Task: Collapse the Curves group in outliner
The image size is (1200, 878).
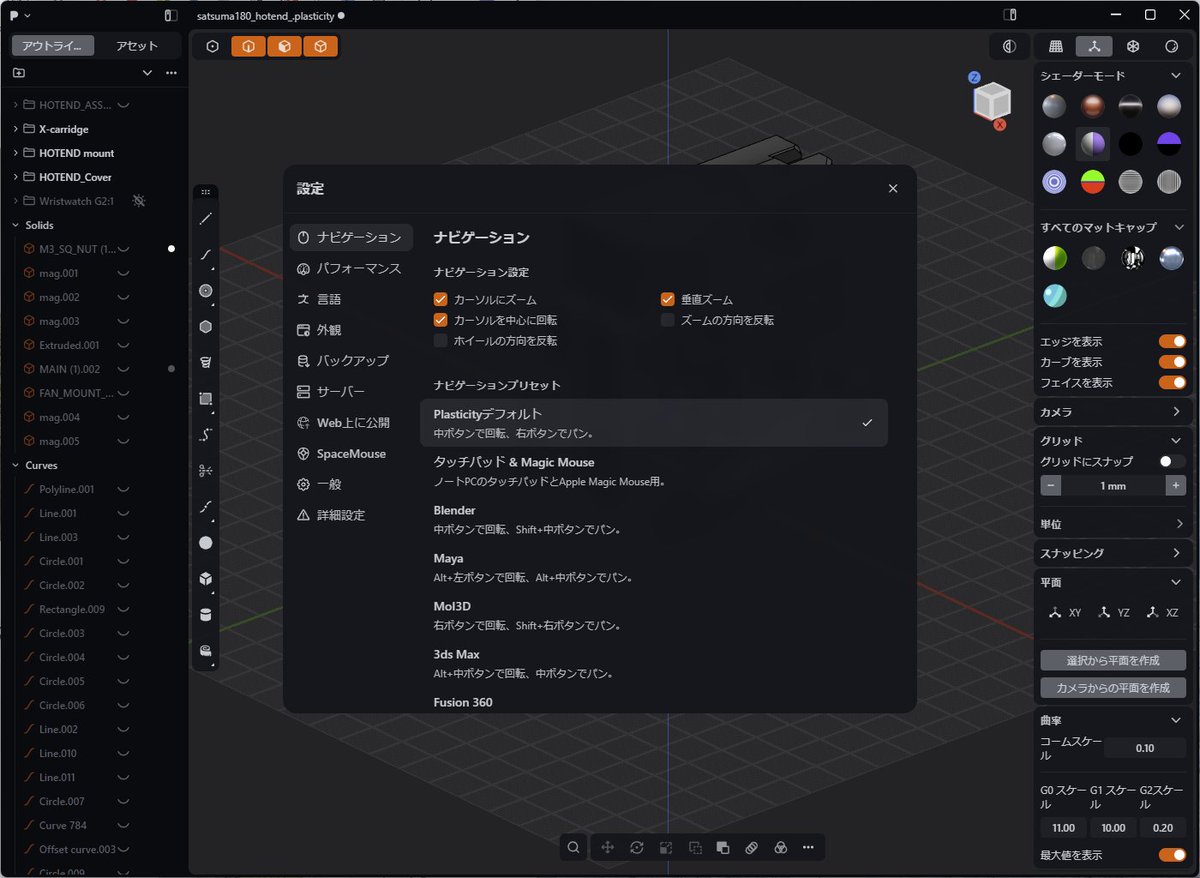Action: [x=16, y=465]
